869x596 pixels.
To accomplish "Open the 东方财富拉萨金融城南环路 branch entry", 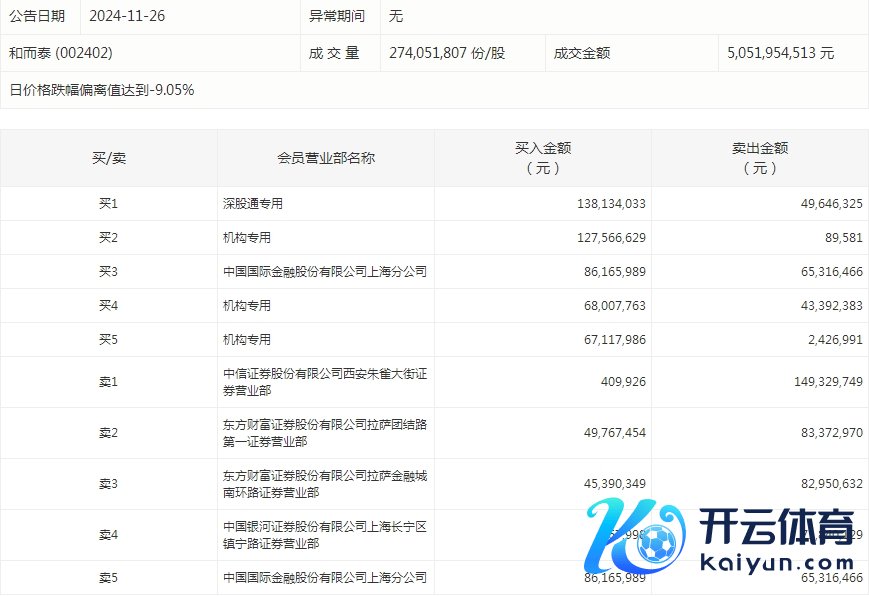I will [x=324, y=484].
